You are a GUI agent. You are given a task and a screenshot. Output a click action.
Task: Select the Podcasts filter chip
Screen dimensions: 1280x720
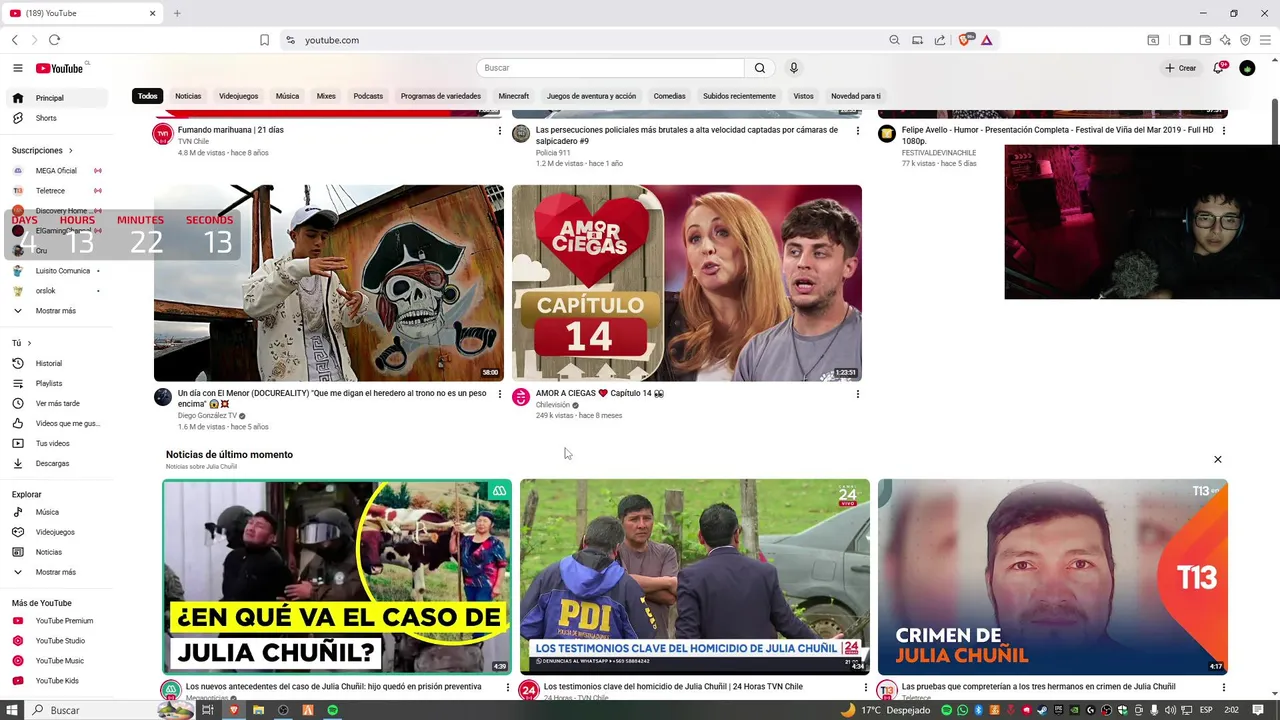[x=368, y=96]
